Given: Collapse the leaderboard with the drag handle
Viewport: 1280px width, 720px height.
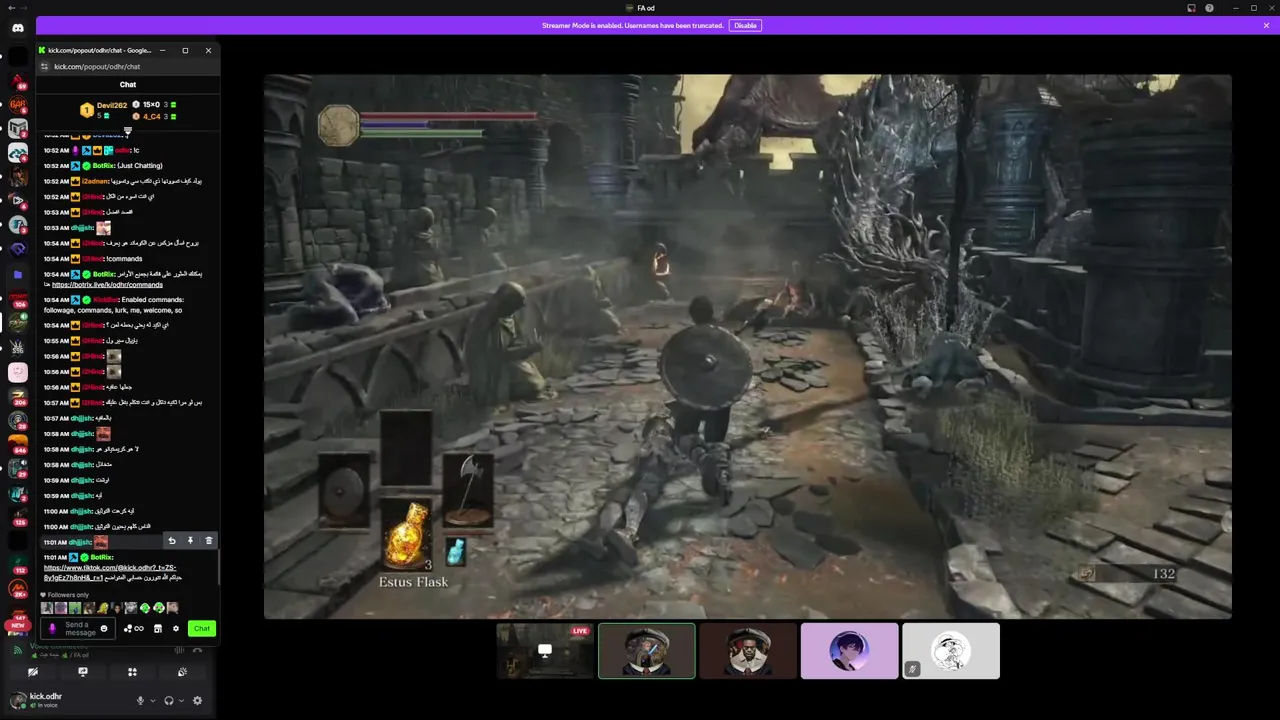Looking at the screenshot, I should click(x=128, y=130).
